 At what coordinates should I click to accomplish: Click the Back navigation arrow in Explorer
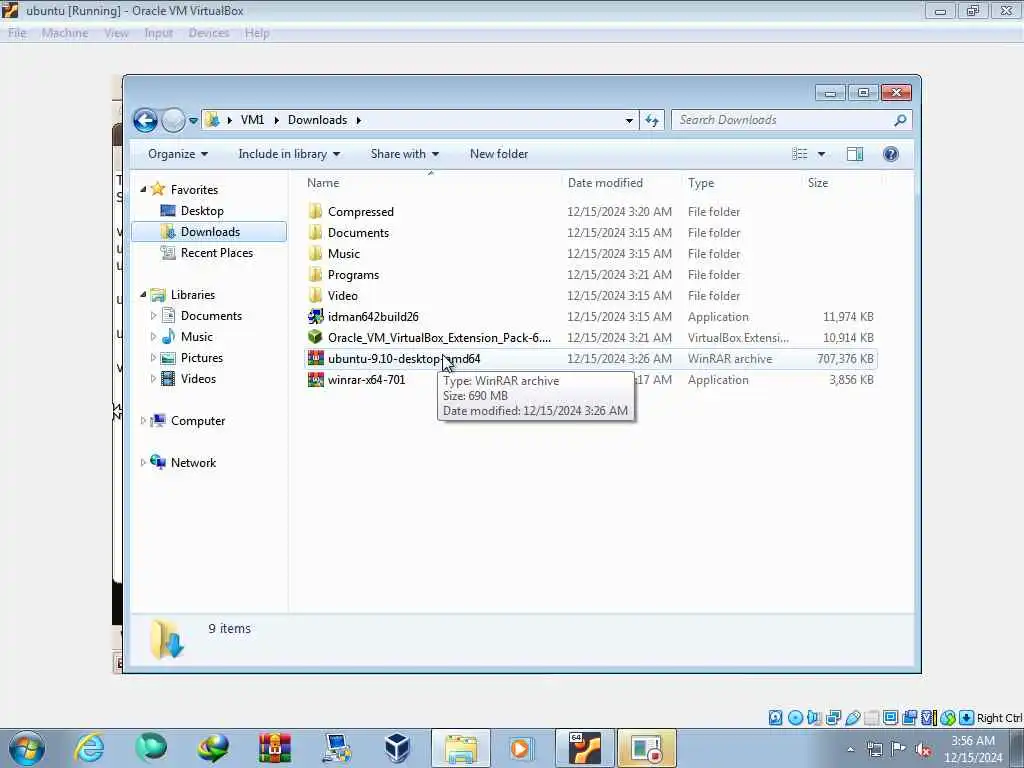145,120
